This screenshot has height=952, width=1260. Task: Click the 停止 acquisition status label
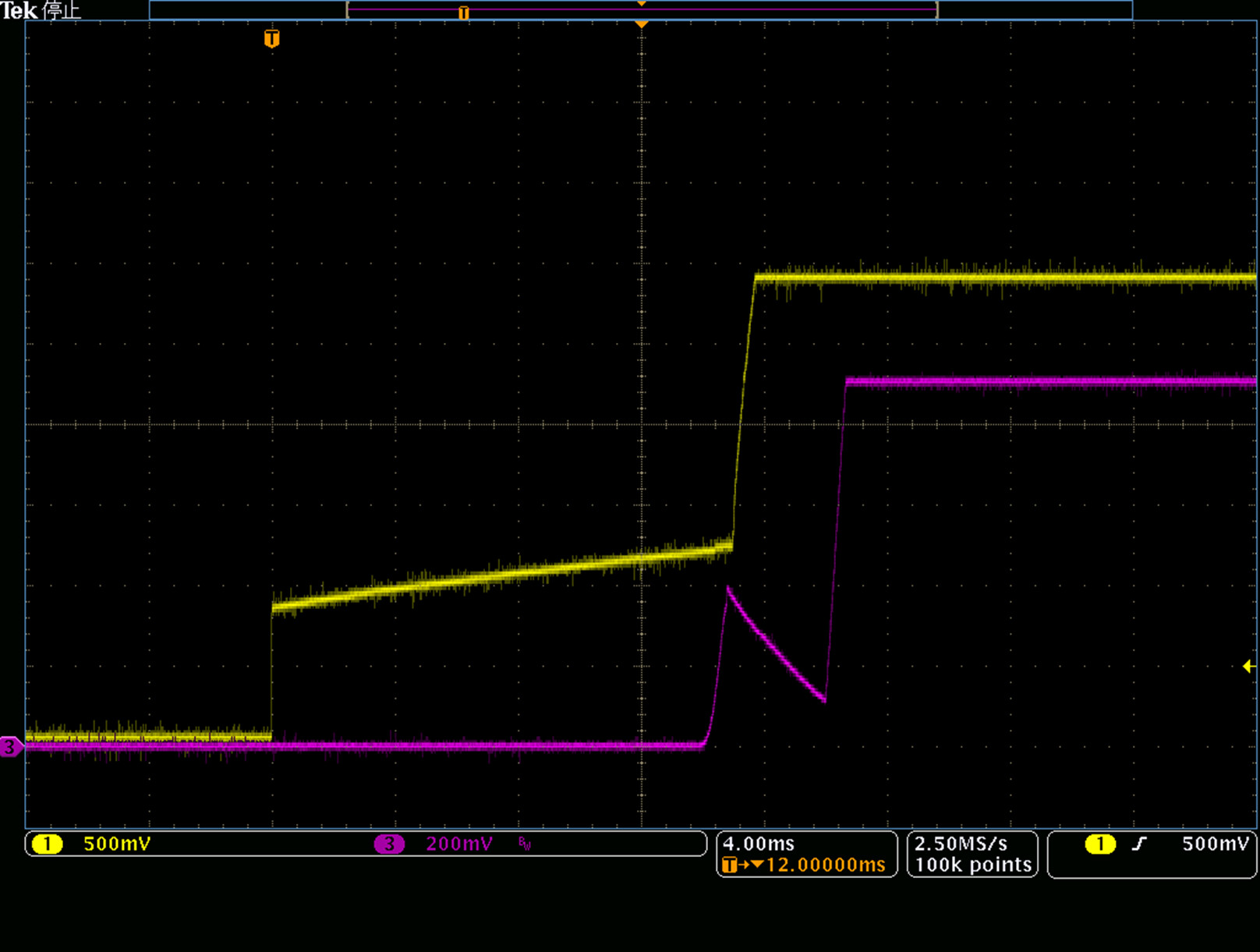[62, 10]
